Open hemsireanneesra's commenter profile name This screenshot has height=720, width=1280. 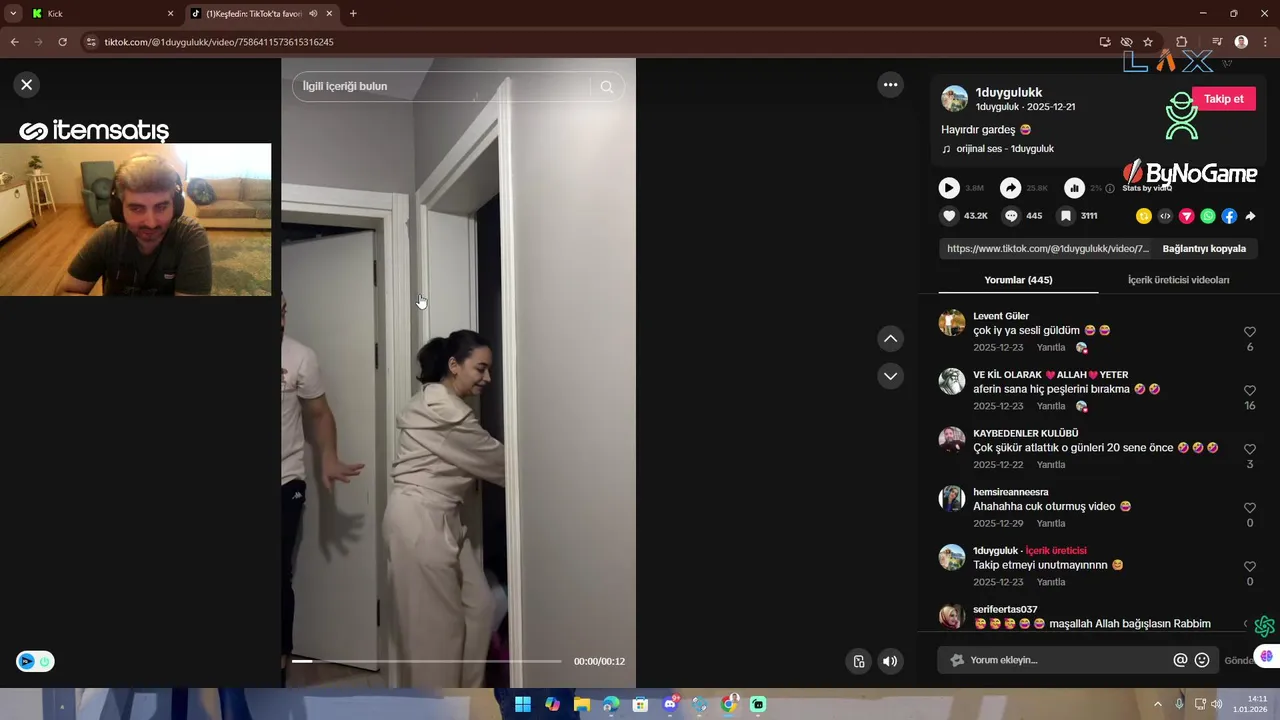click(x=1011, y=492)
